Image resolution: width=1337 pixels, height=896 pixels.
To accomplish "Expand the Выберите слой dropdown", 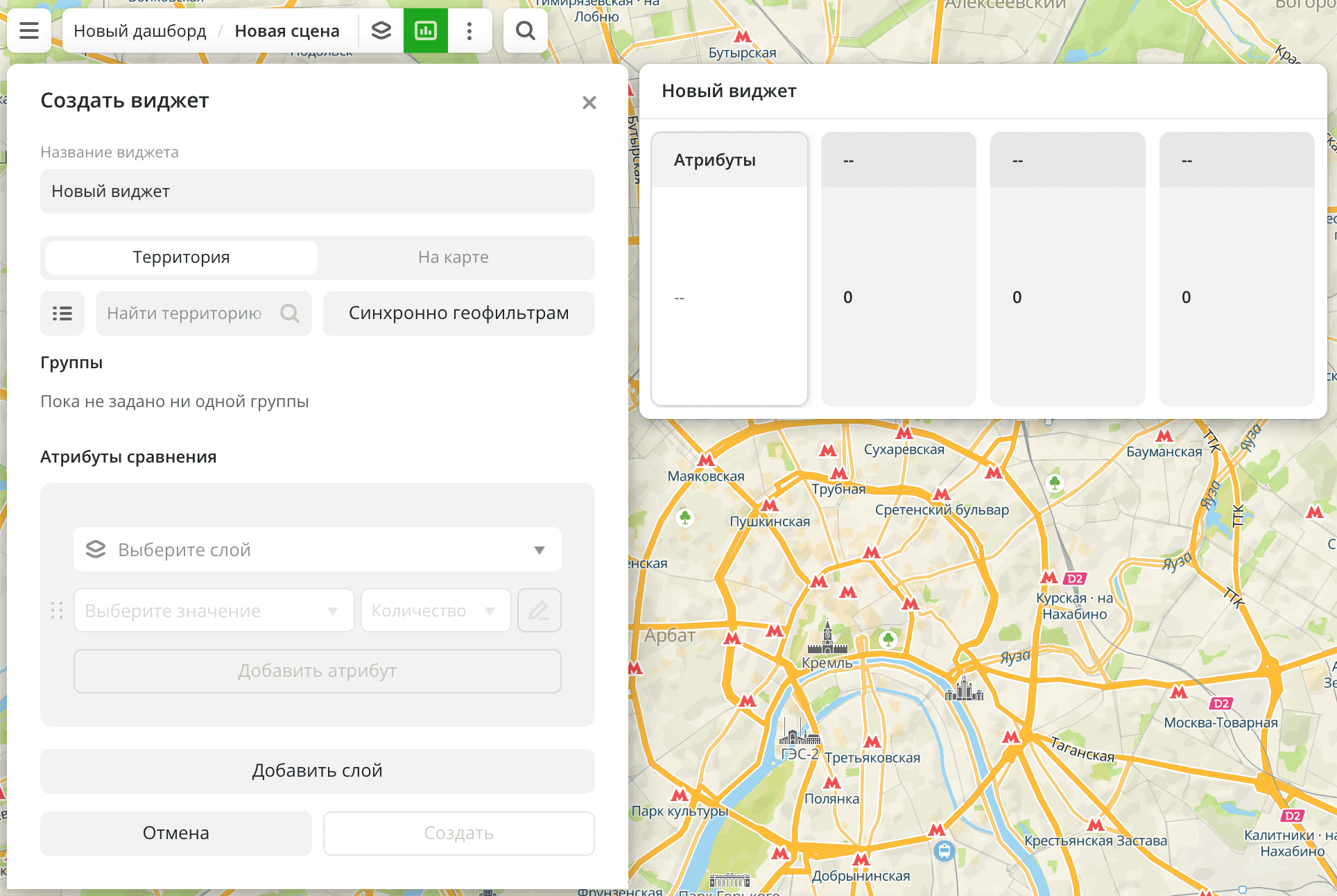I will coord(318,549).
